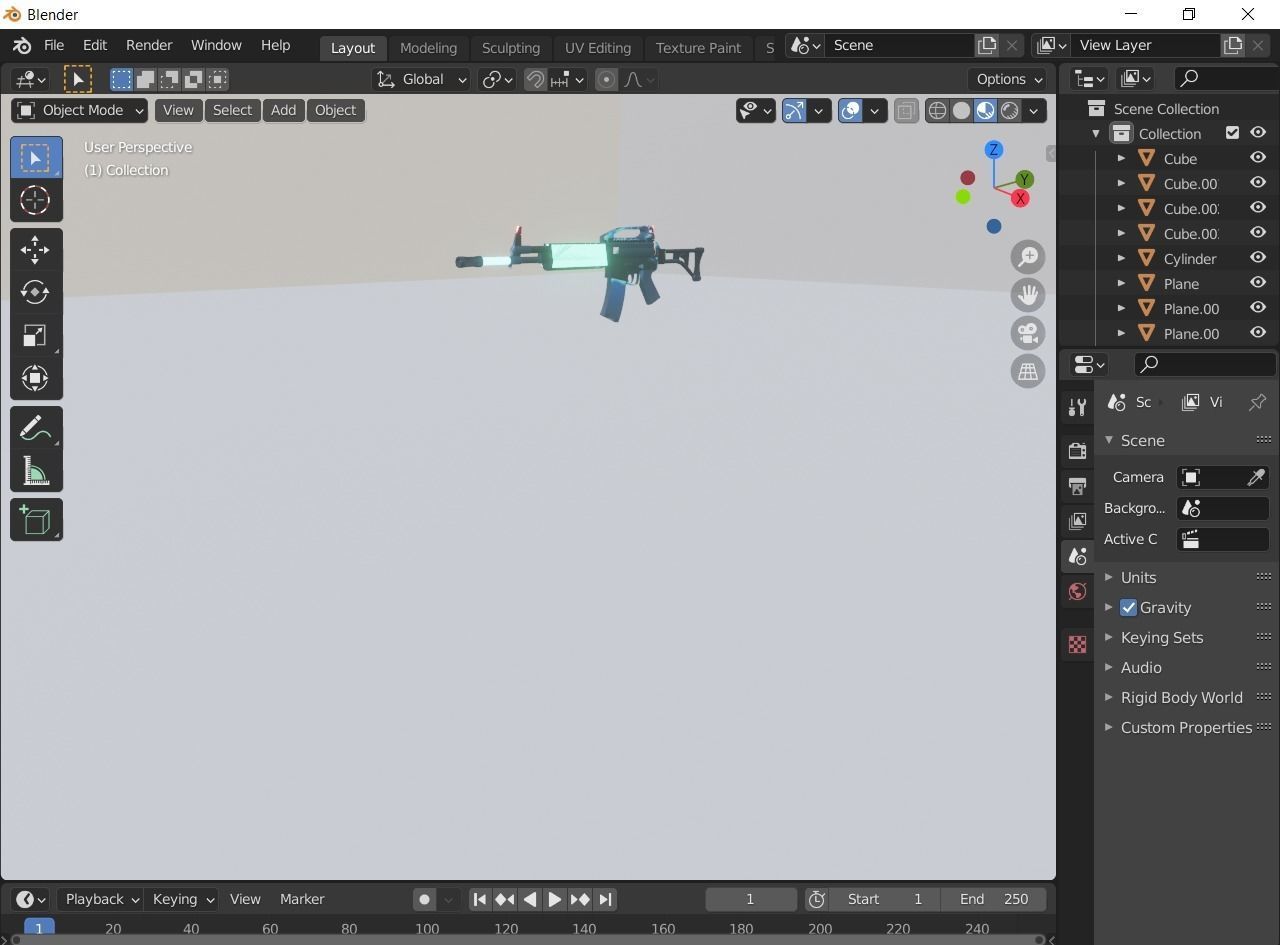The width and height of the screenshot is (1280, 945).
Task: Click the camera view gizmo icon
Action: pos(1027,333)
